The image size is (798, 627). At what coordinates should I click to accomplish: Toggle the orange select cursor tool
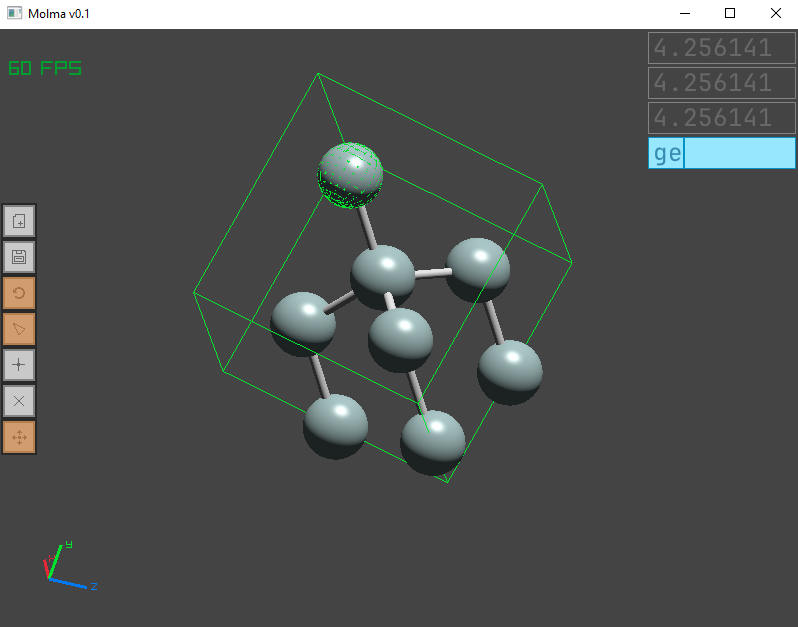tap(19, 329)
